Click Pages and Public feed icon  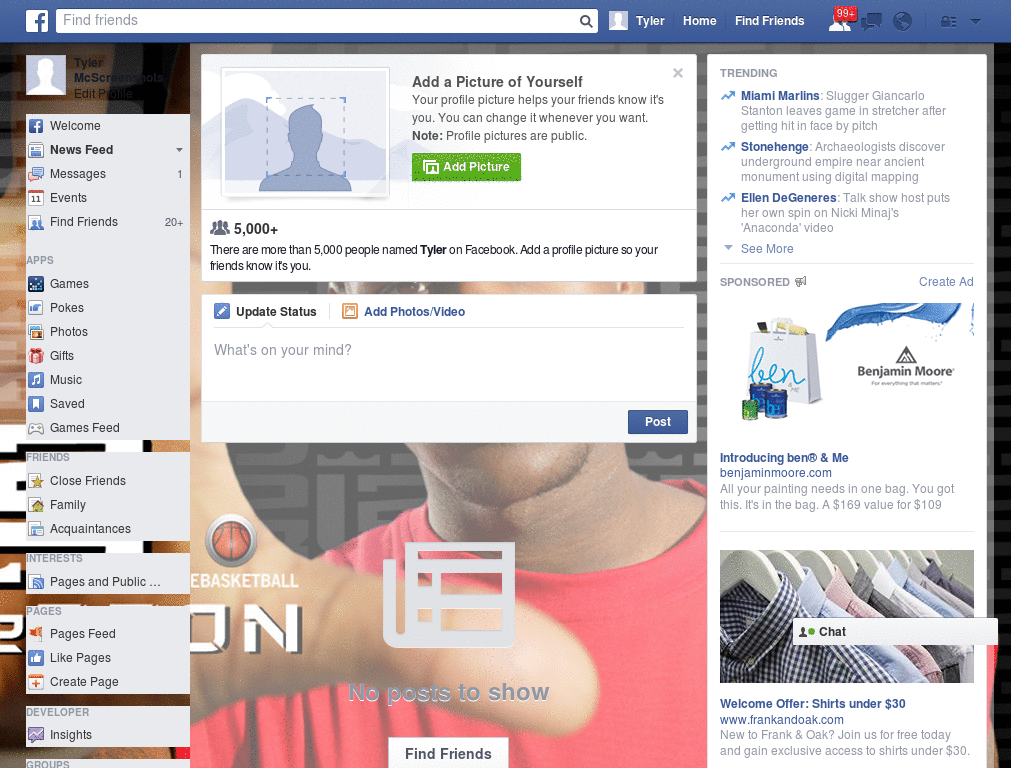click(x=36, y=582)
